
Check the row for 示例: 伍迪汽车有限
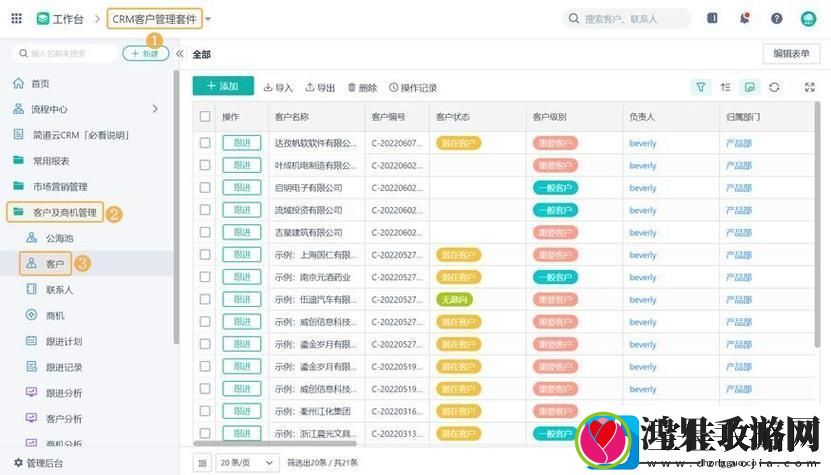205,299
